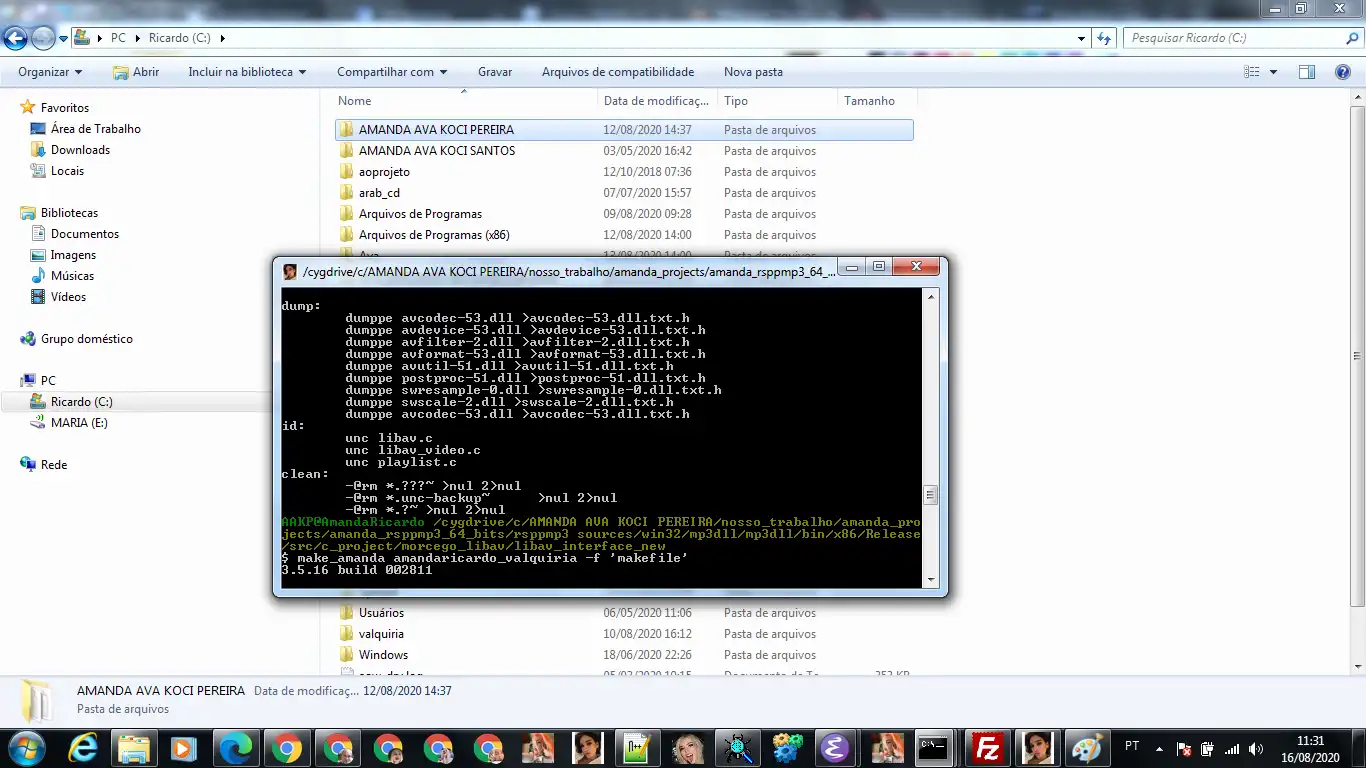Select the Ricardo (C:) drive in tree
This screenshot has width=1366, height=768.
click(x=82, y=402)
